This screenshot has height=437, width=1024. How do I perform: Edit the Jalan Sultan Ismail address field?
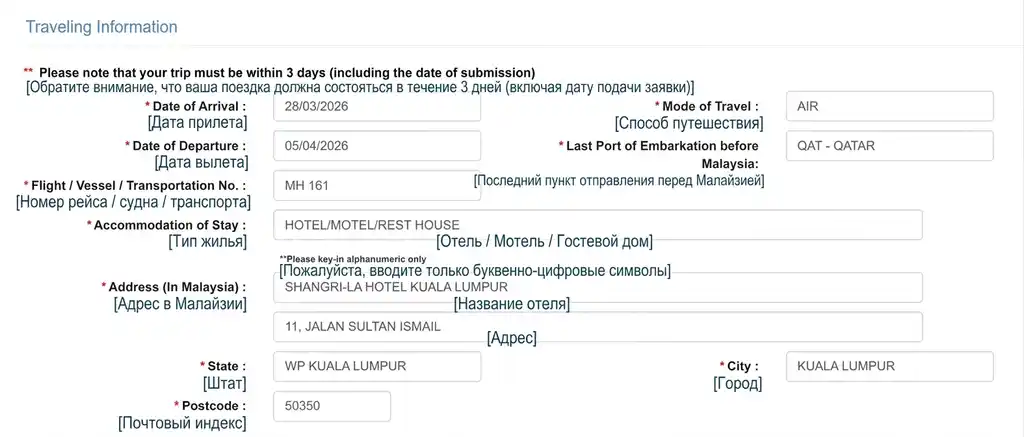click(x=597, y=327)
